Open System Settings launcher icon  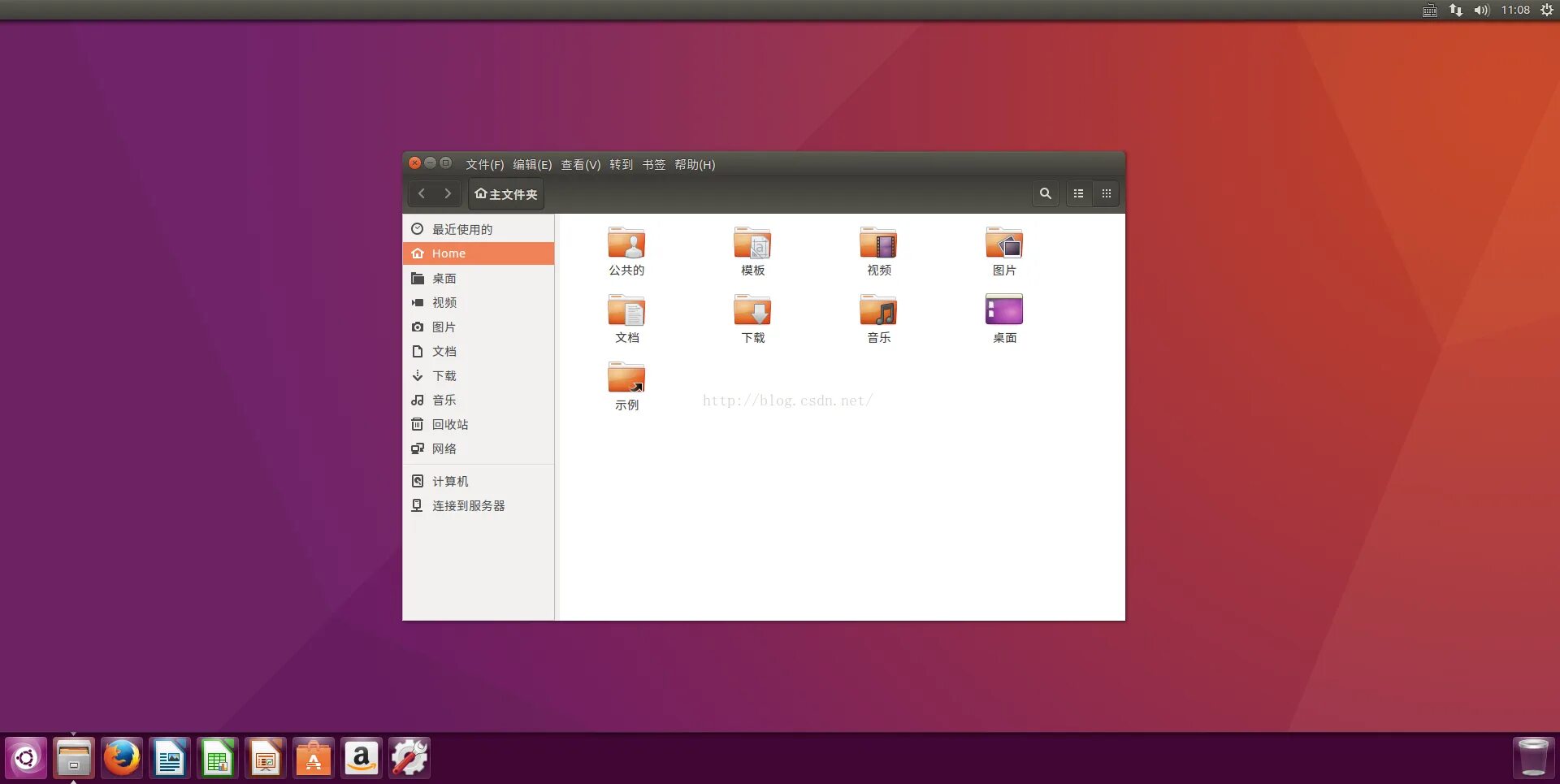coord(409,759)
